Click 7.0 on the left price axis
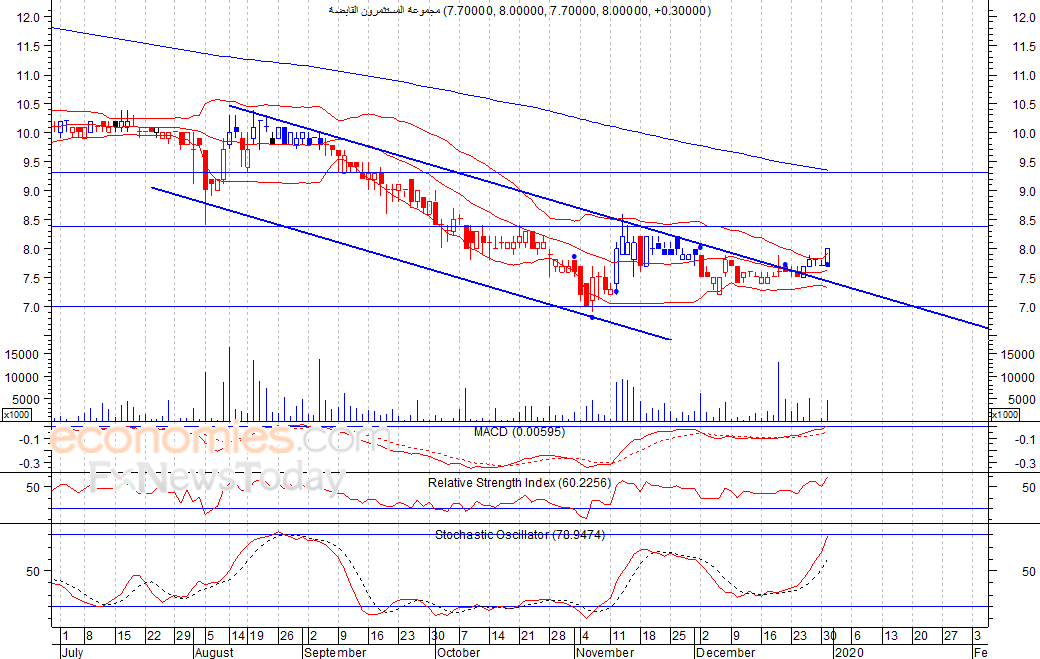 tap(32, 308)
